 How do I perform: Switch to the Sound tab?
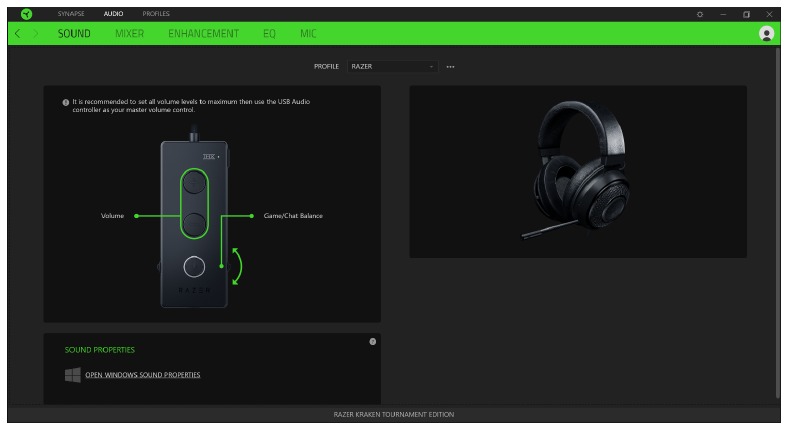point(74,34)
